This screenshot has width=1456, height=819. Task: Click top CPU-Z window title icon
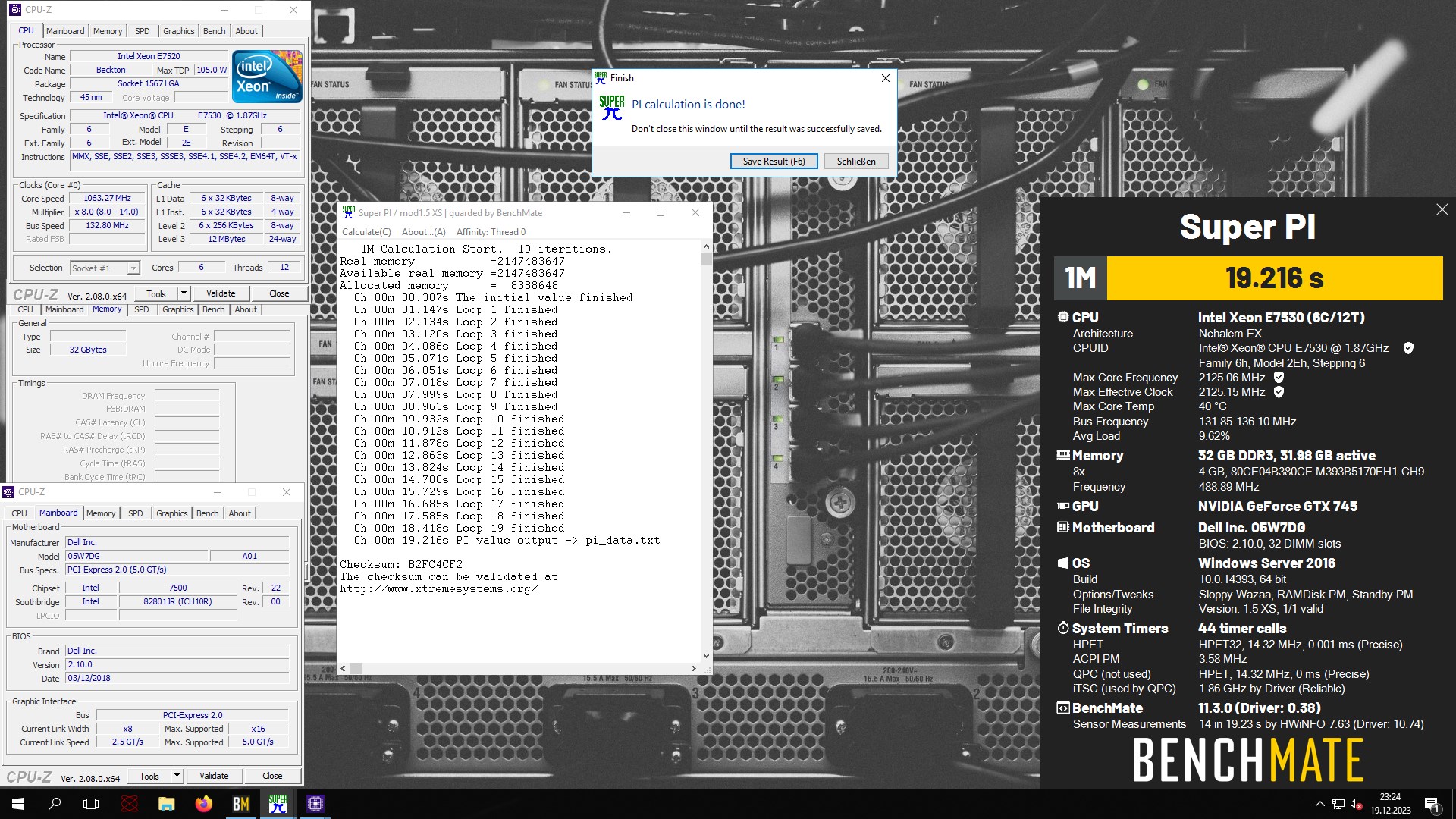pyautogui.click(x=14, y=10)
